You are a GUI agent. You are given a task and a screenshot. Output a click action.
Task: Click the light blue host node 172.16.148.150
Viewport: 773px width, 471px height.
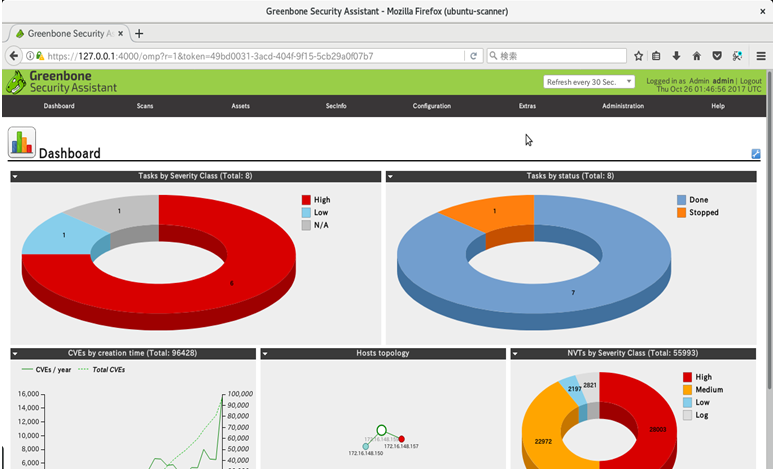(x=365, y=446)
